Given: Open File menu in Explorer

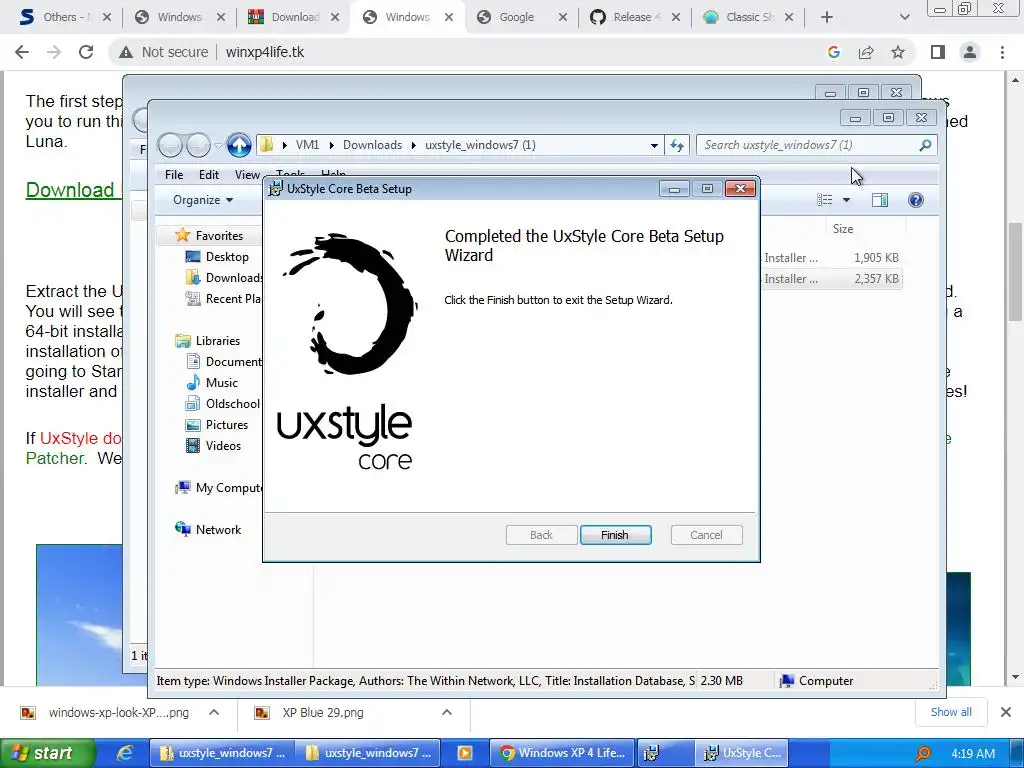Looking at the screenshot, I should (174, 174).
